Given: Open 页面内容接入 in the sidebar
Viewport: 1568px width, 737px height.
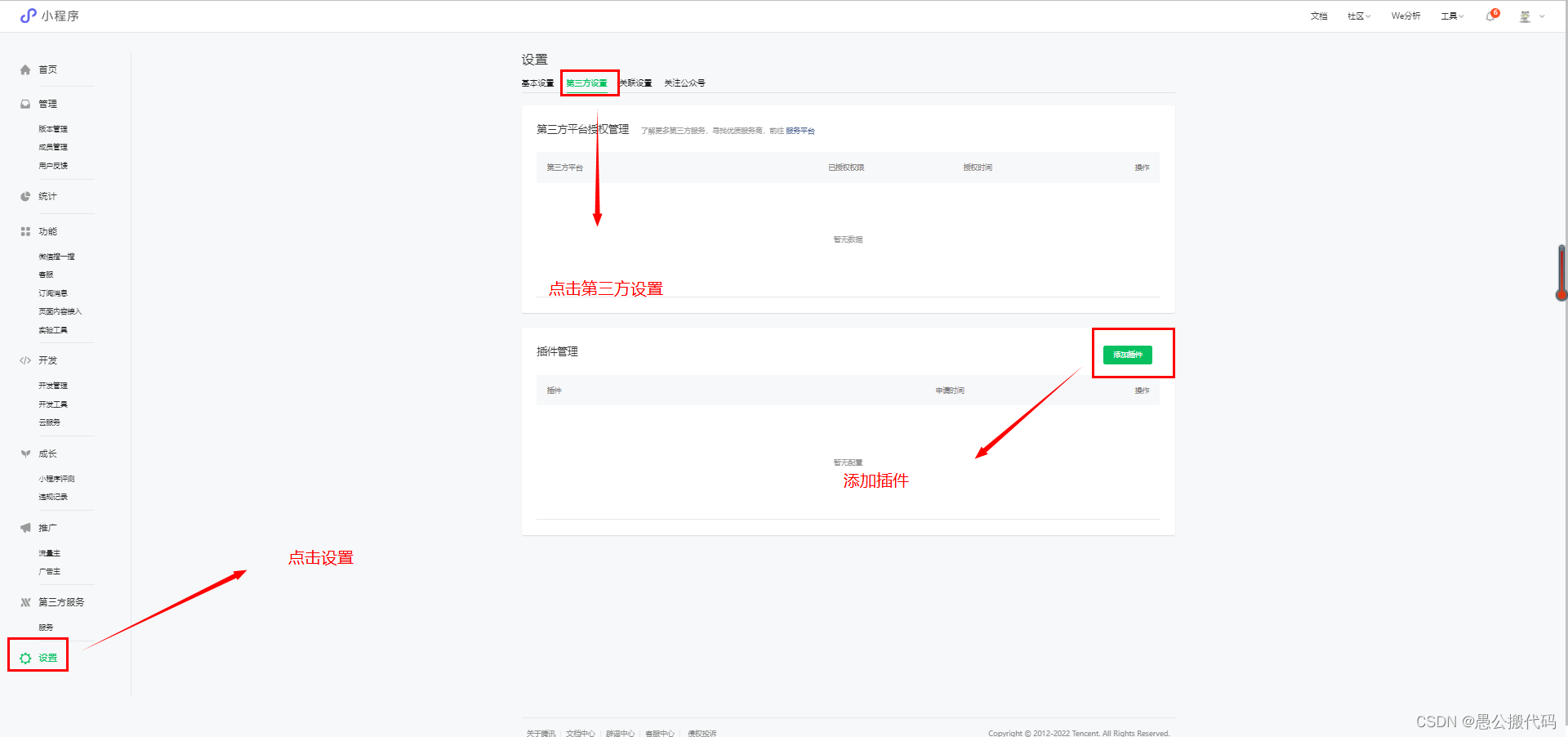Looking at the screenshot, I should (60, 311).
